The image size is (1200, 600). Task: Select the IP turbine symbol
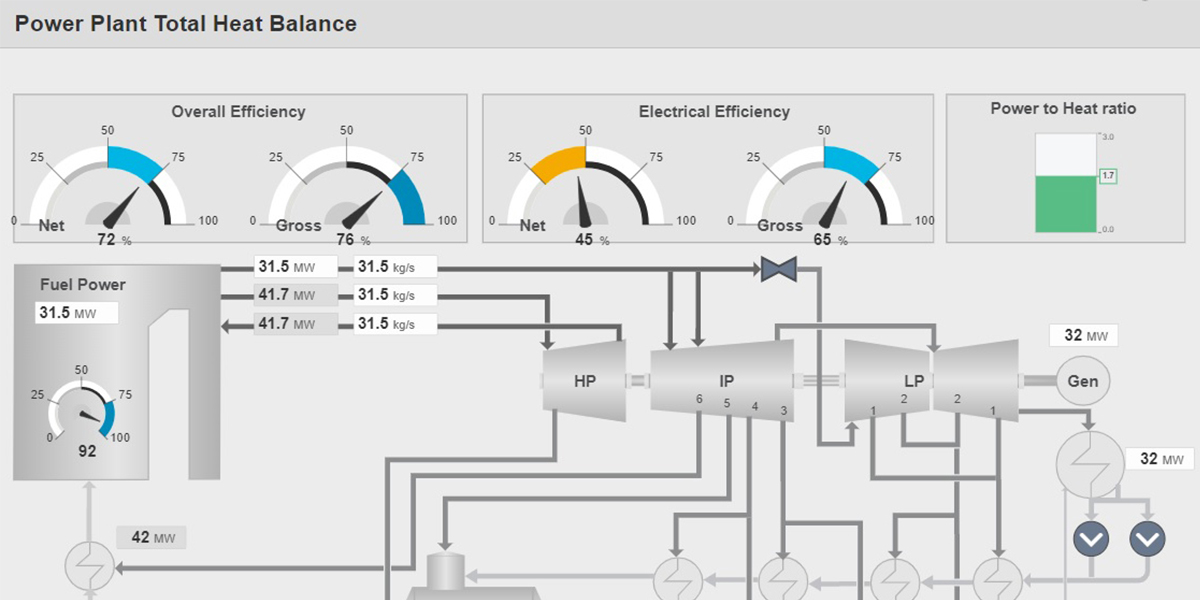[725, 381]
